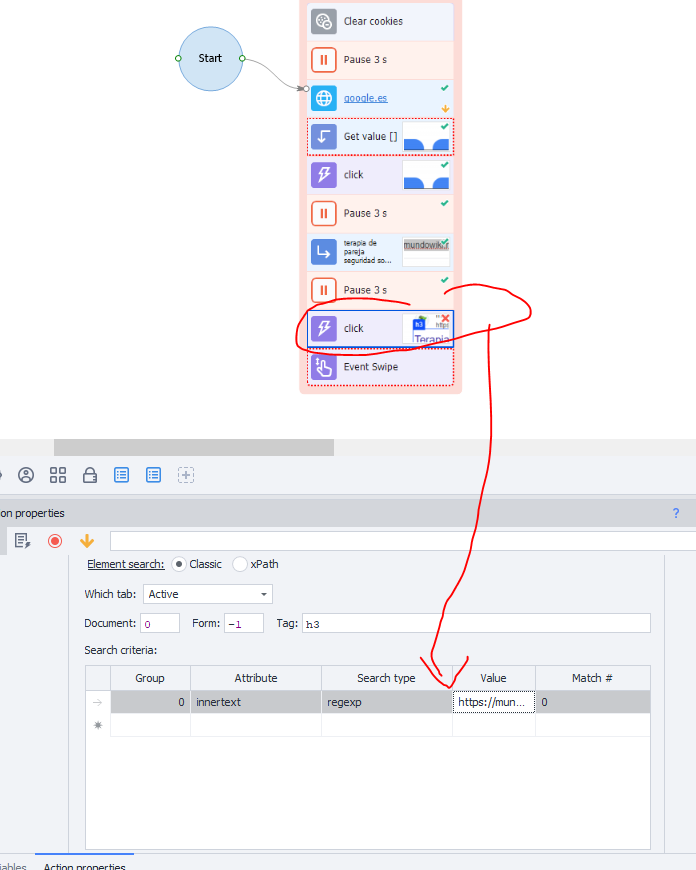The height and width of the screenshot is (870, 696).
Task: Click the first blue list icon
Action: 122,475
